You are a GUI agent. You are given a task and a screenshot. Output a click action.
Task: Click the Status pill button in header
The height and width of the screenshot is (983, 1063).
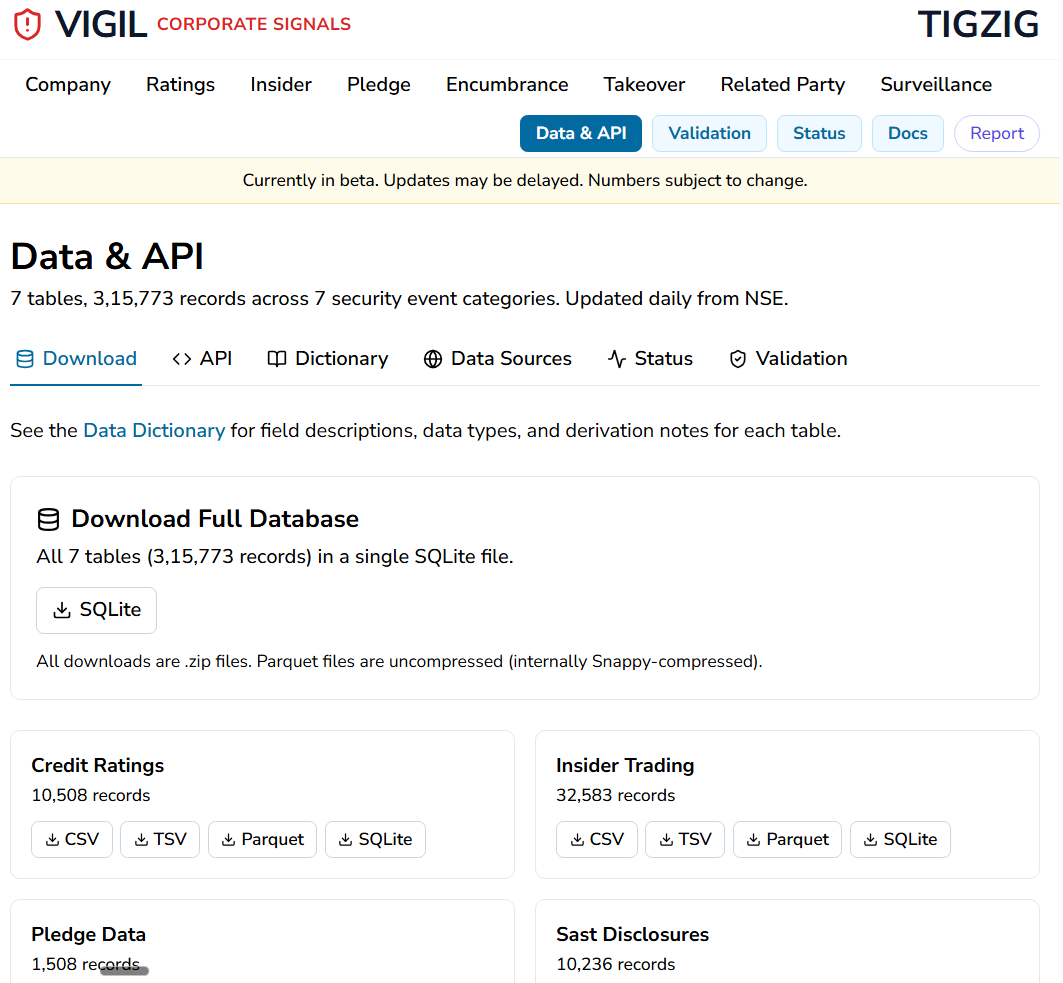[819, 134]
